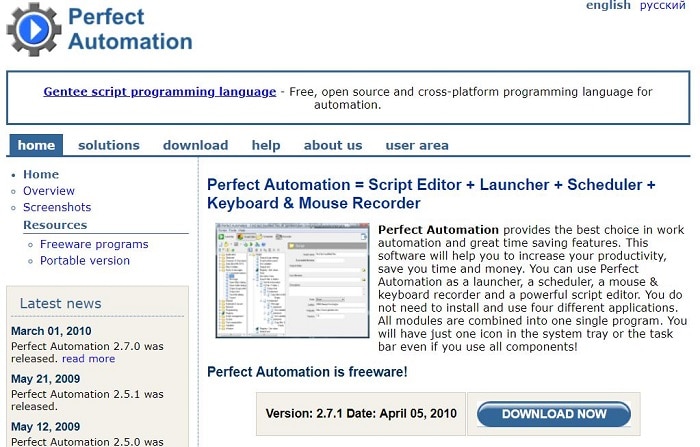Open Freeware programs under Resources

[94, 244]
